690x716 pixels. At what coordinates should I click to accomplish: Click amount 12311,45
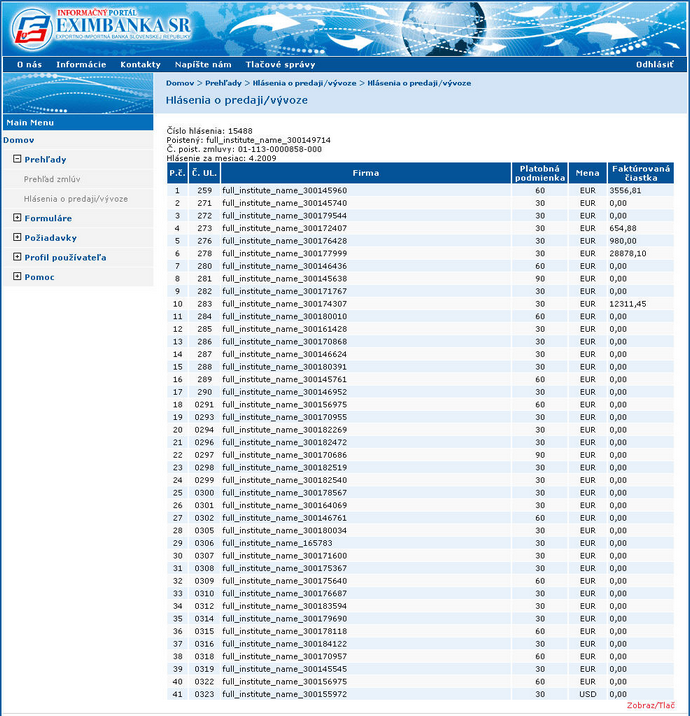tap(627, 304)
